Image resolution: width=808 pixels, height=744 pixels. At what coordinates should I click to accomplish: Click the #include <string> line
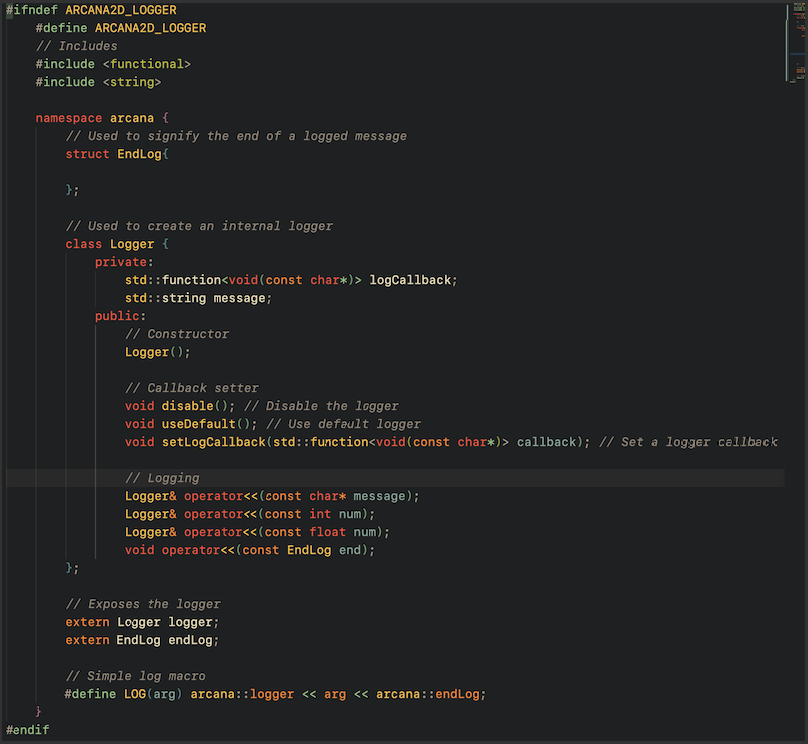[x=98, y=82]
